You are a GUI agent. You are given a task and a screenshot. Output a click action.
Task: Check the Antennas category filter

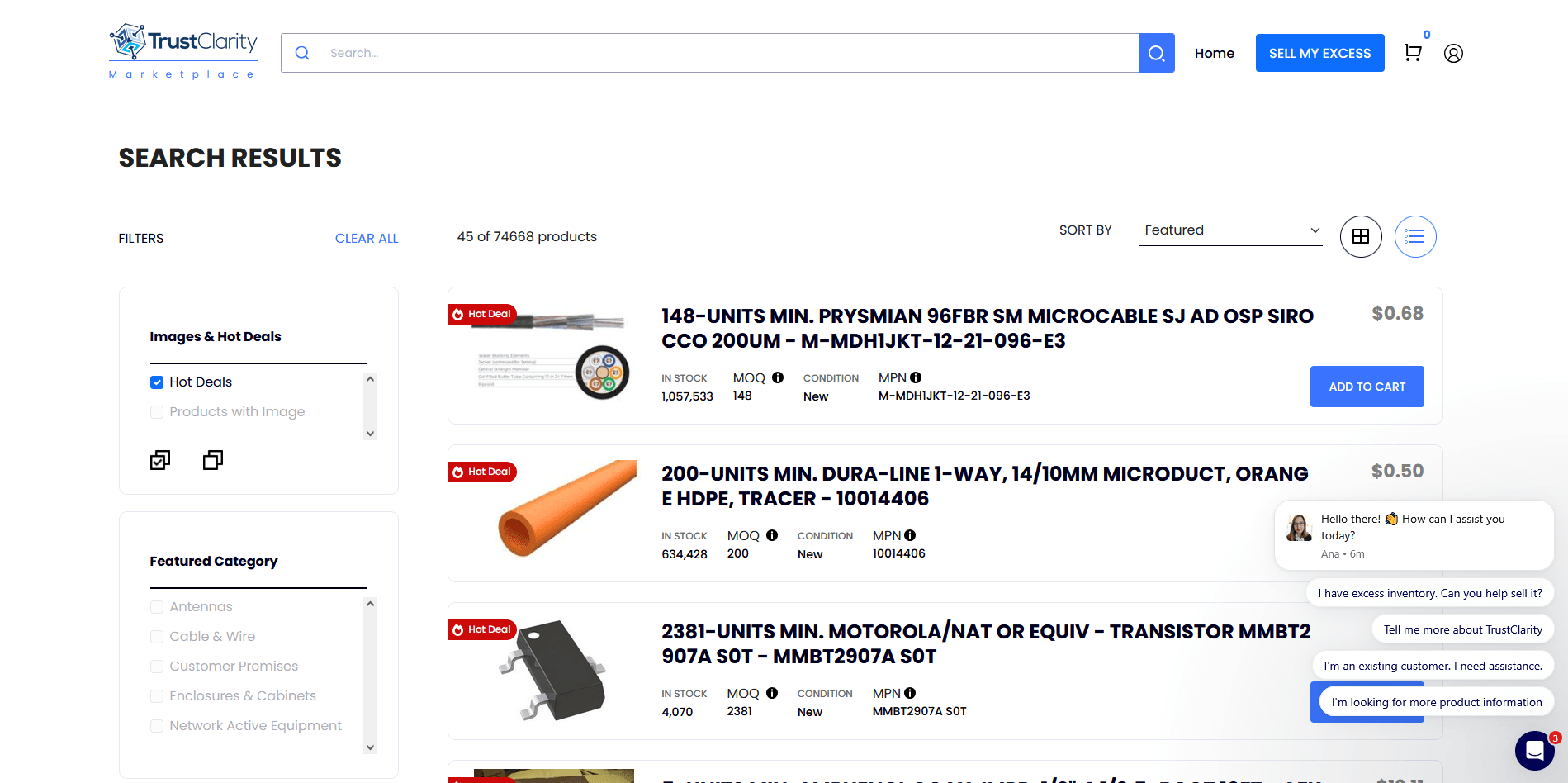(157, 606)
